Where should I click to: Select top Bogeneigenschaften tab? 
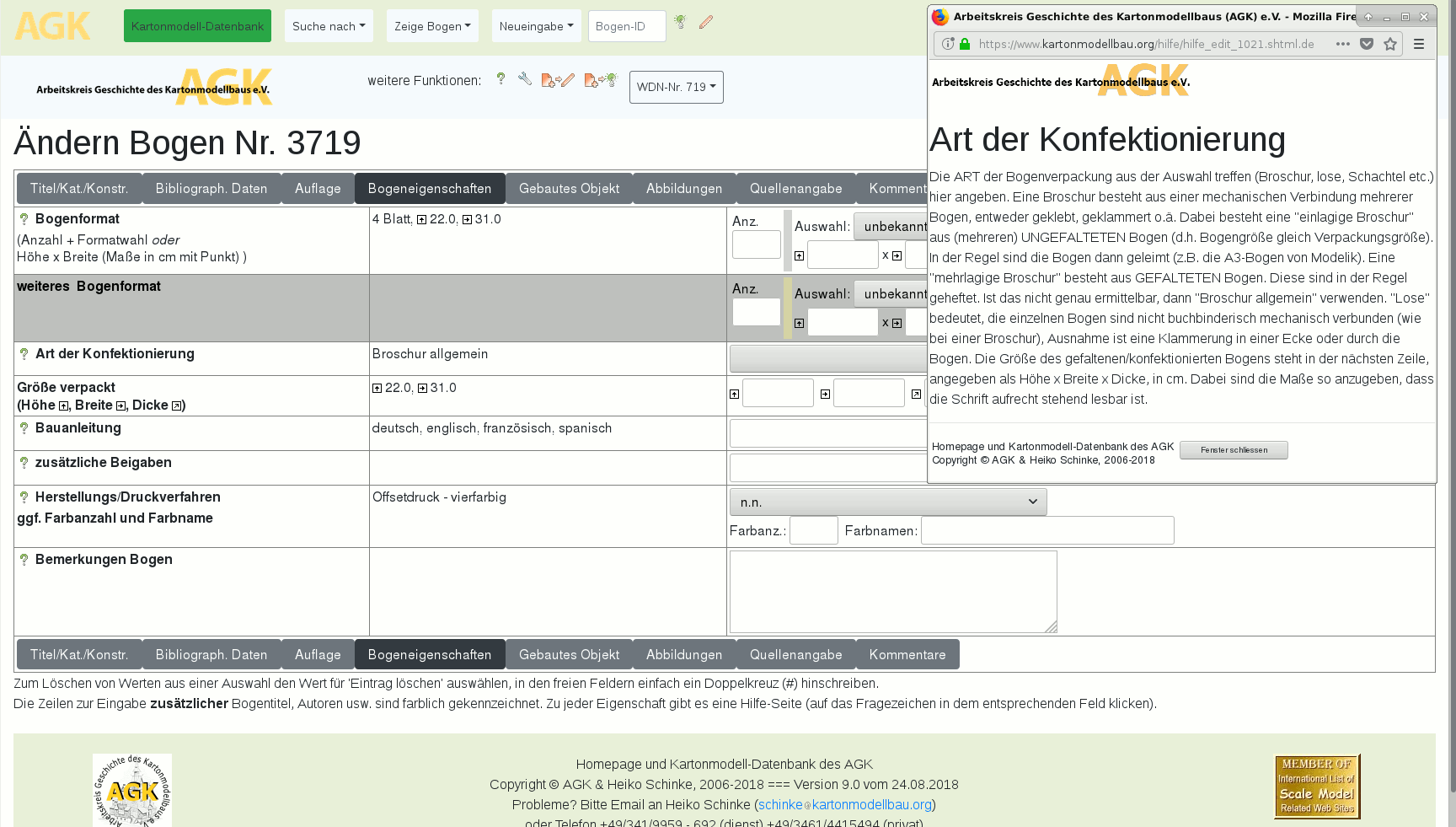(x=430, y=189)
